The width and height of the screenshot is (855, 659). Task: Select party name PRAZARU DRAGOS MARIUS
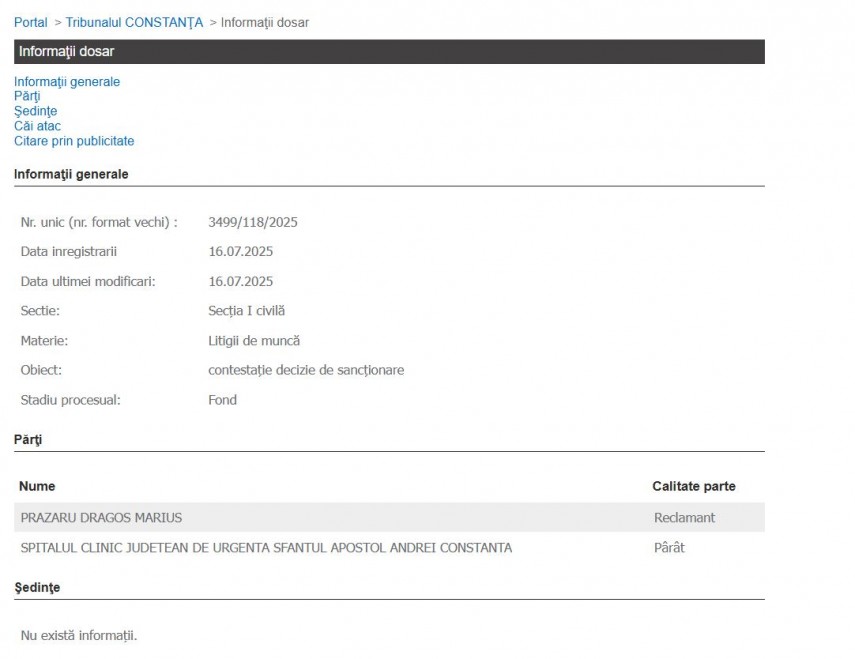101,518
